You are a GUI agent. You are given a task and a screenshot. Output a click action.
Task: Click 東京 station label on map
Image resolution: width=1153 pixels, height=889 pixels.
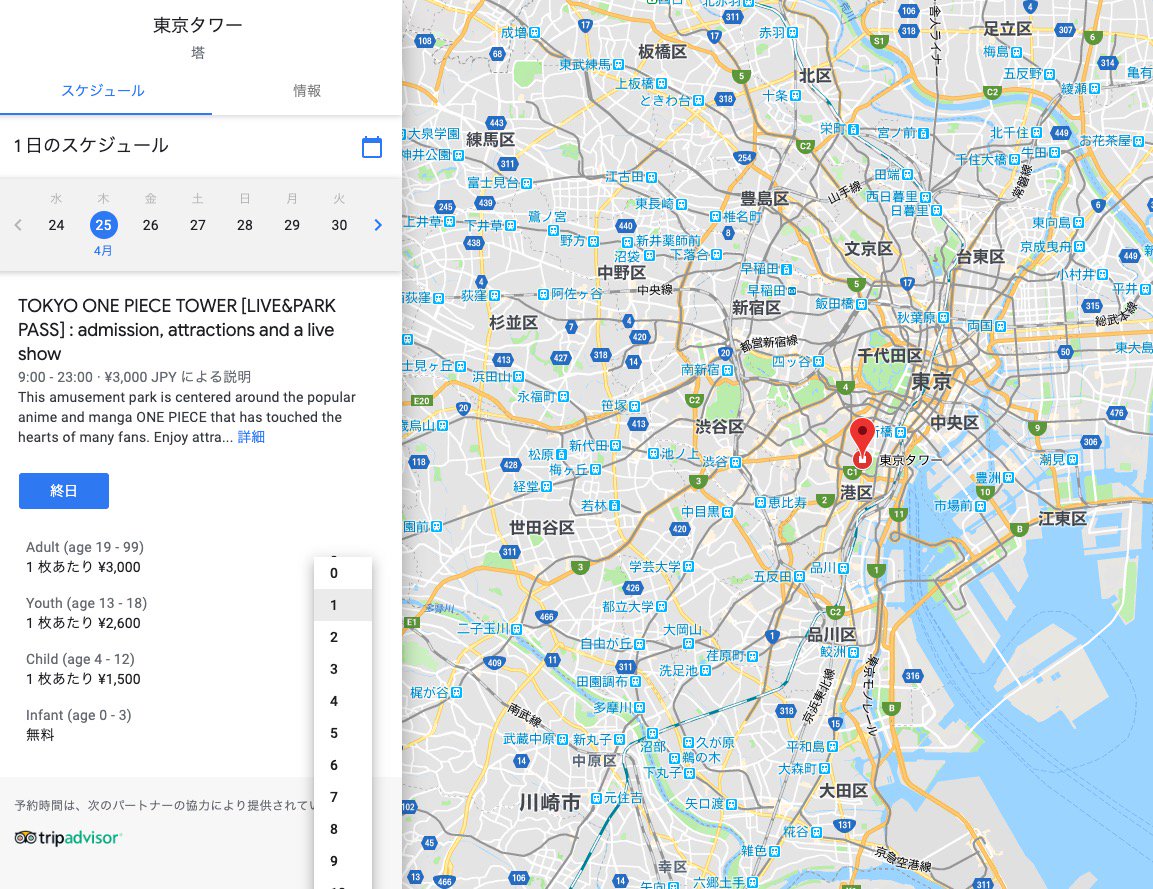coord(932,382)
